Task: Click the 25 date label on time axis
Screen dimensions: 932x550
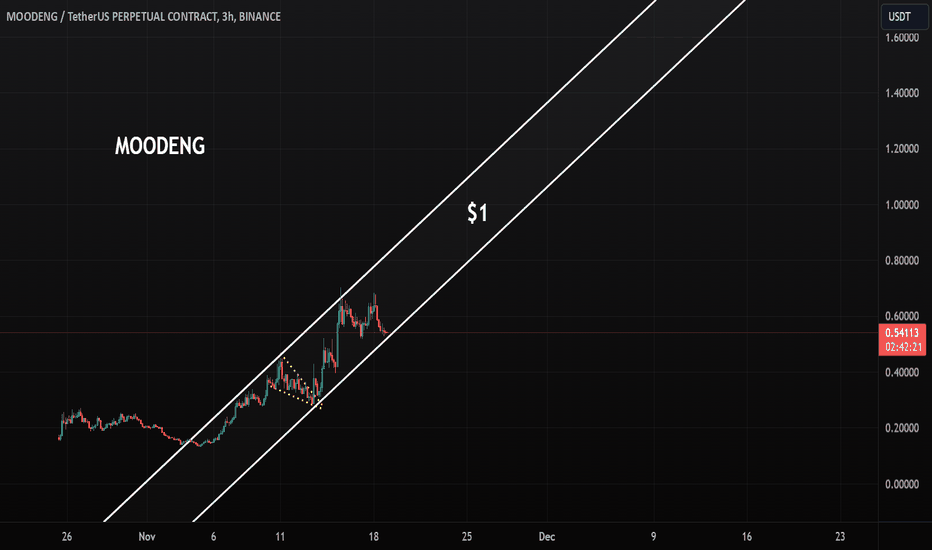Action: 467,536
